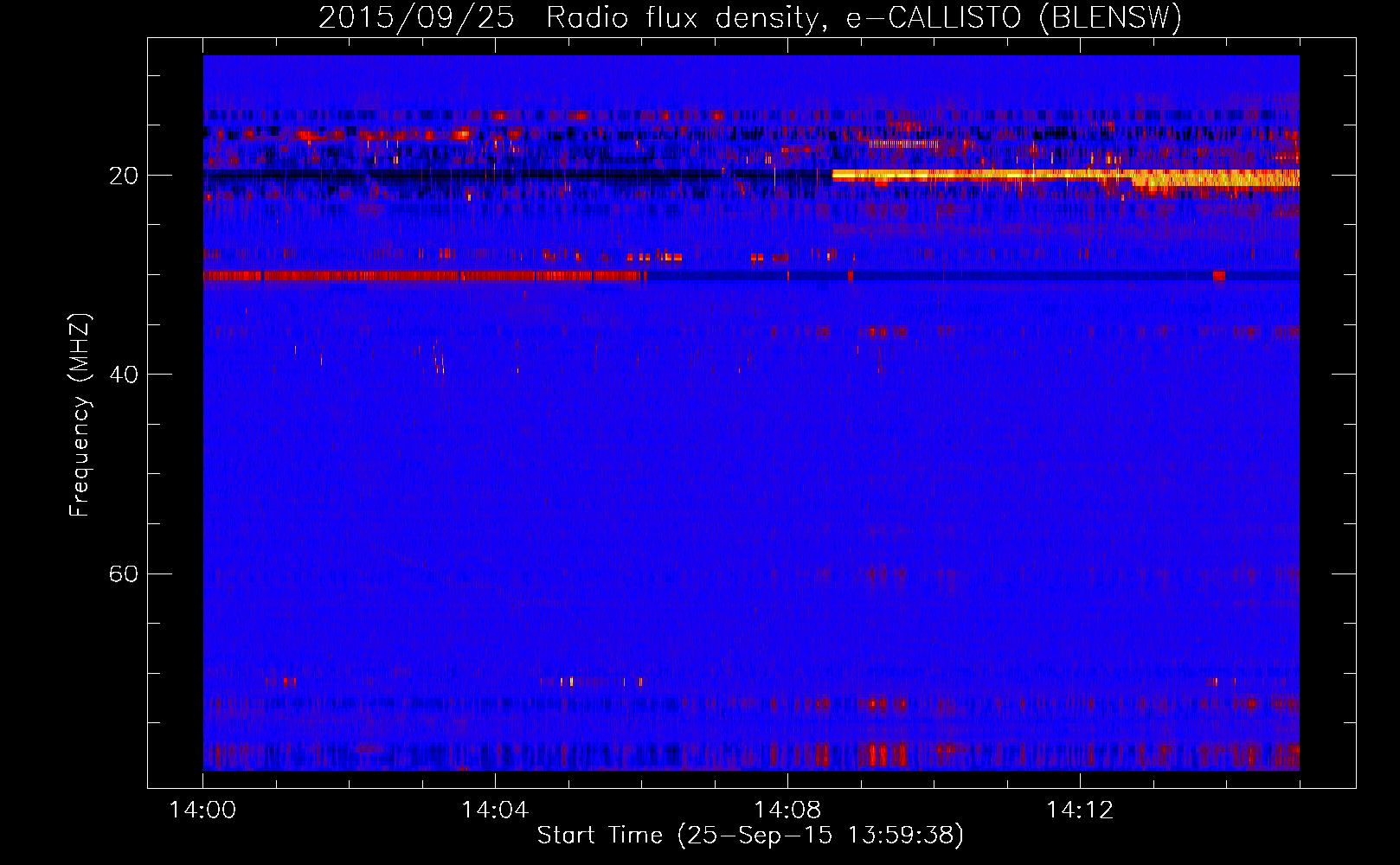The width and height of the screenshot is (1400, 865).
Task: Click the '60' frequency tick label
Action: click(x=124, y=574)
